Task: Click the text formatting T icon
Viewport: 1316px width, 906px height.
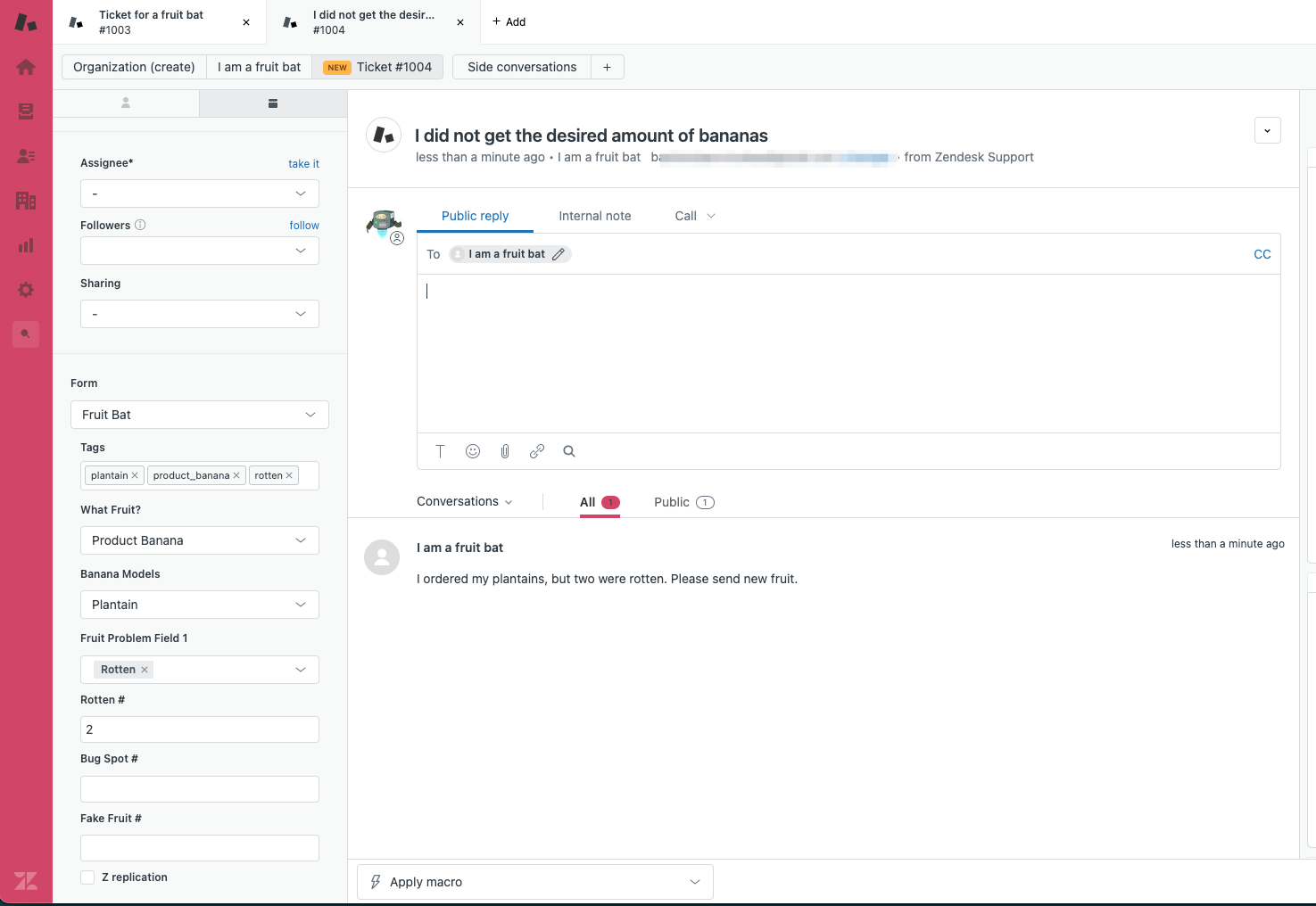Action: [x=440, y=451]
